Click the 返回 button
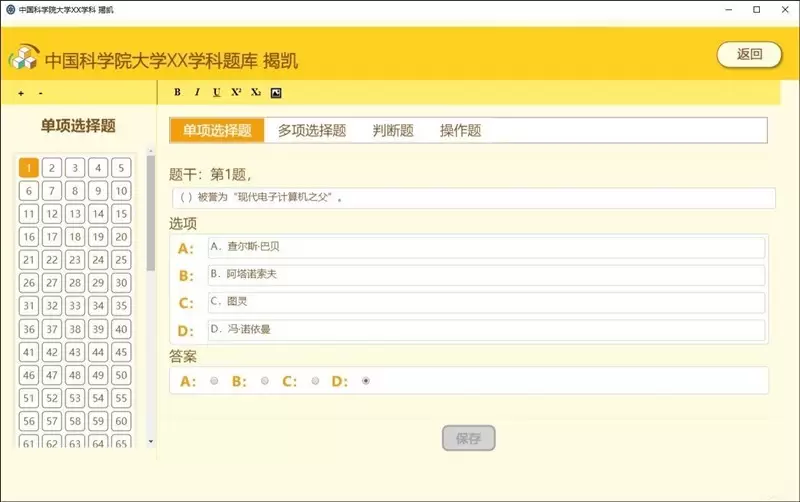This screenshot has width=800, height=502. coord(749,55)
